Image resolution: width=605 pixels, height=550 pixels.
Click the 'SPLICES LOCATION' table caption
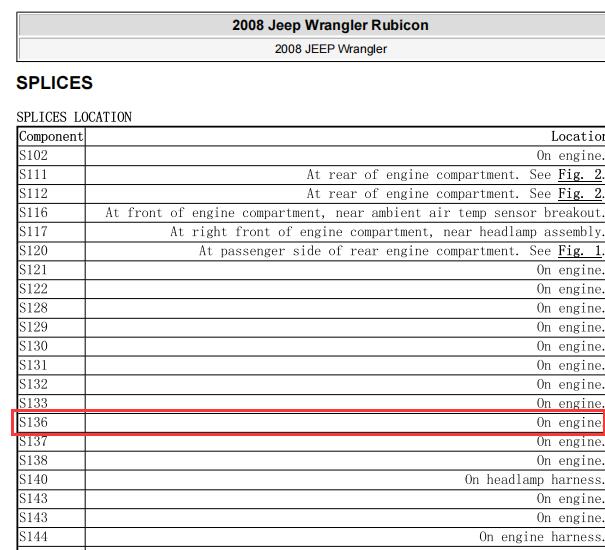coord(74,117)
